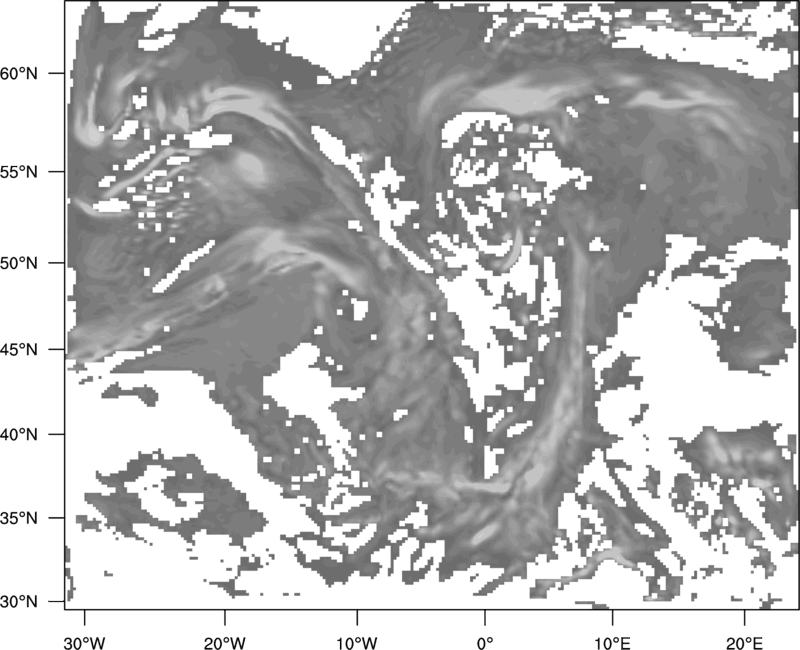Click the 35°N latitude label

point(19,518)
